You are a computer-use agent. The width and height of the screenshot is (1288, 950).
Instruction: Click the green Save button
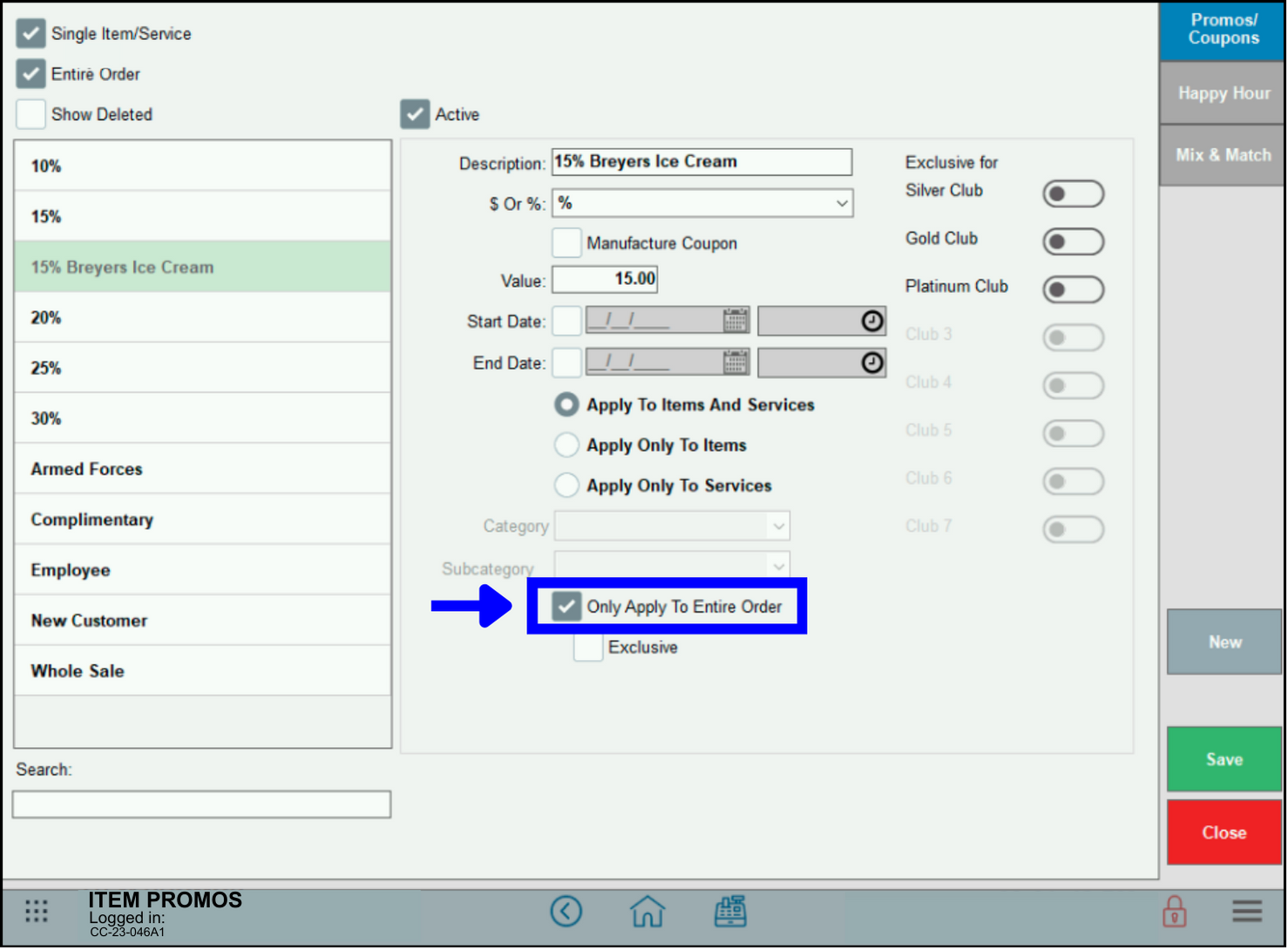tap(1224, 759)
